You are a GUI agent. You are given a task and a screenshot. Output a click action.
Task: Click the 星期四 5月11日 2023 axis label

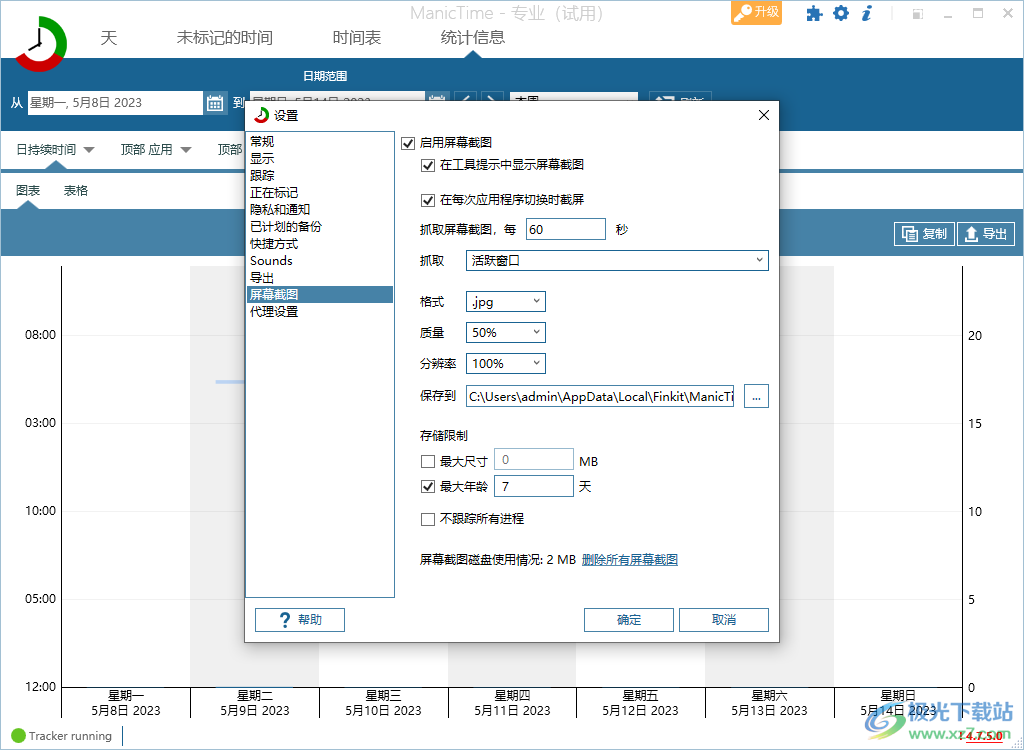[512, 703]
